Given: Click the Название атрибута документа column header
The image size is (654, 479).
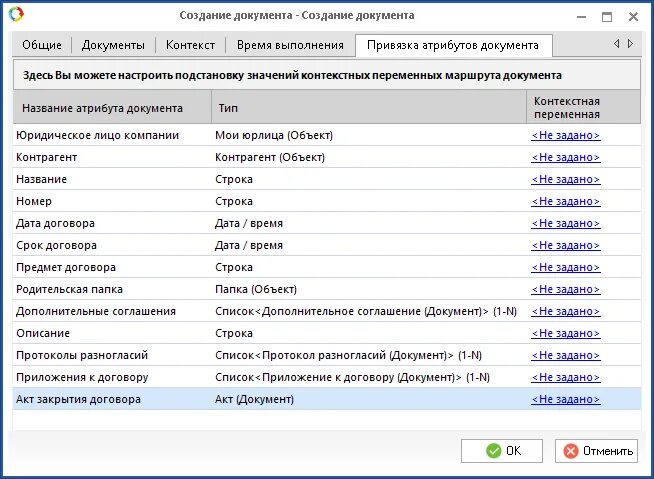Looking at the screenshot, I should point(112,107).
